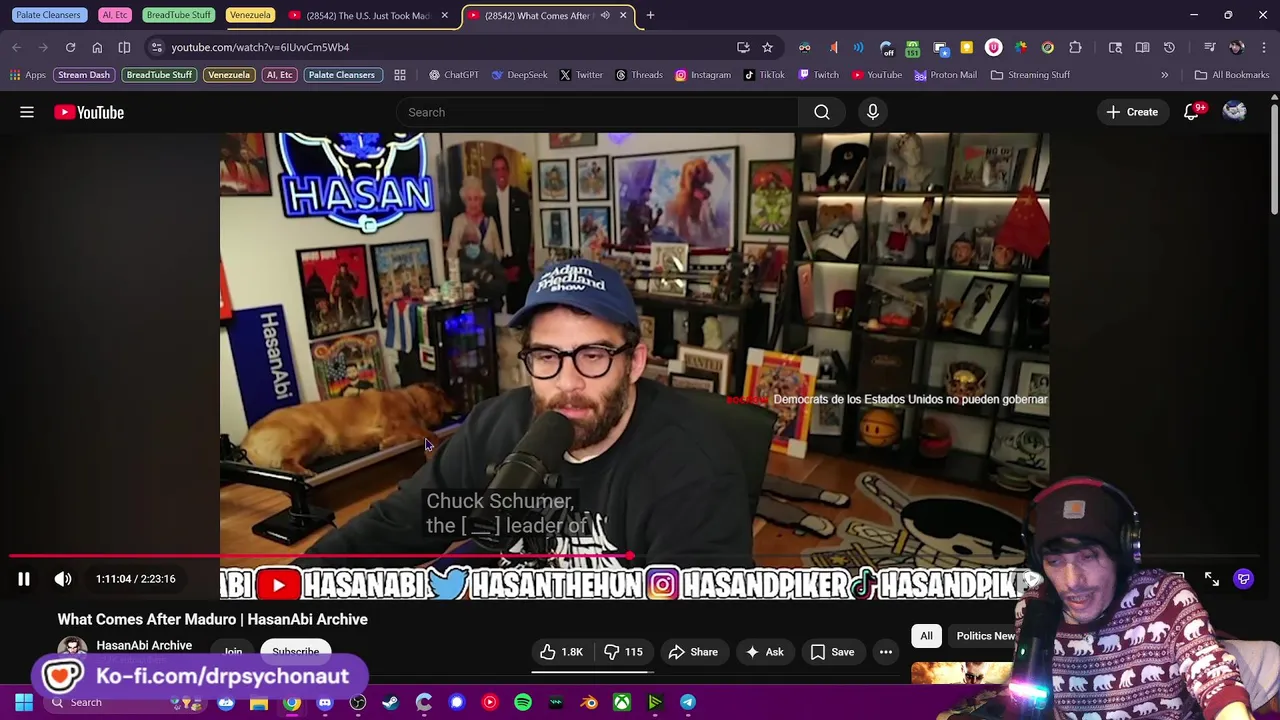Viewport: 1280px width, 720px height.
Task: Open the Chrome profile avatar
Action: point(1237,47)
